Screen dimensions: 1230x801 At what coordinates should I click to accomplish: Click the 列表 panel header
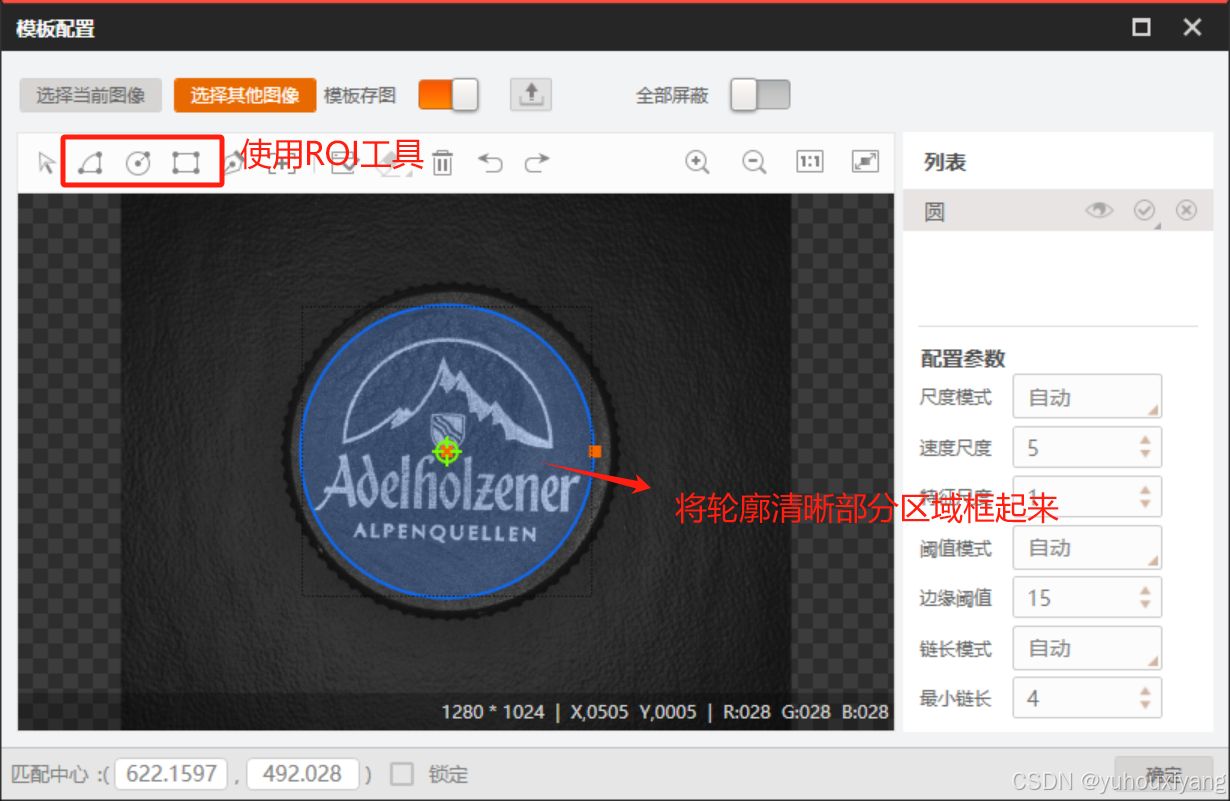click(x=945, y=162)
